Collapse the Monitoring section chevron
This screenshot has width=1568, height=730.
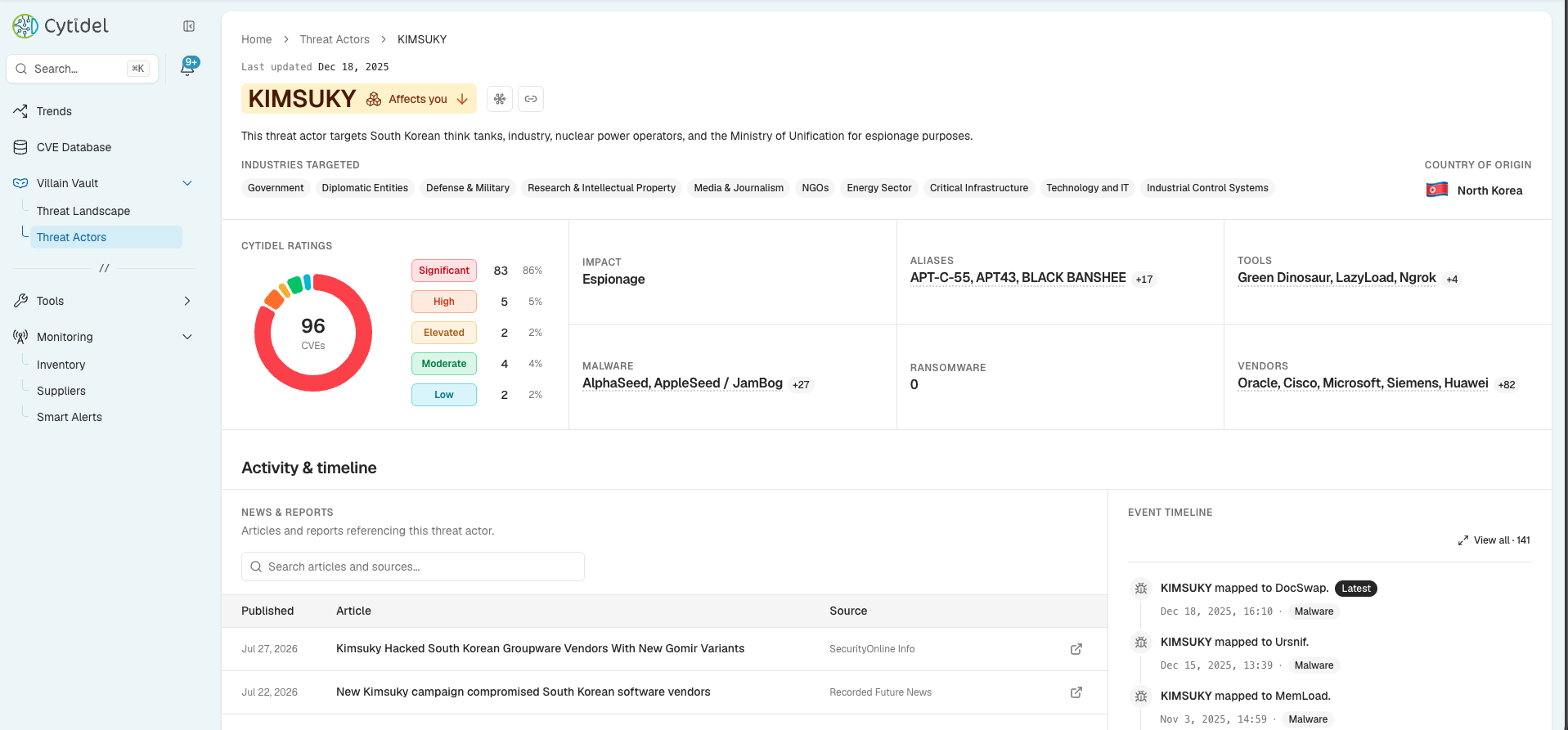pyautogui.click(x=187, y=337)
